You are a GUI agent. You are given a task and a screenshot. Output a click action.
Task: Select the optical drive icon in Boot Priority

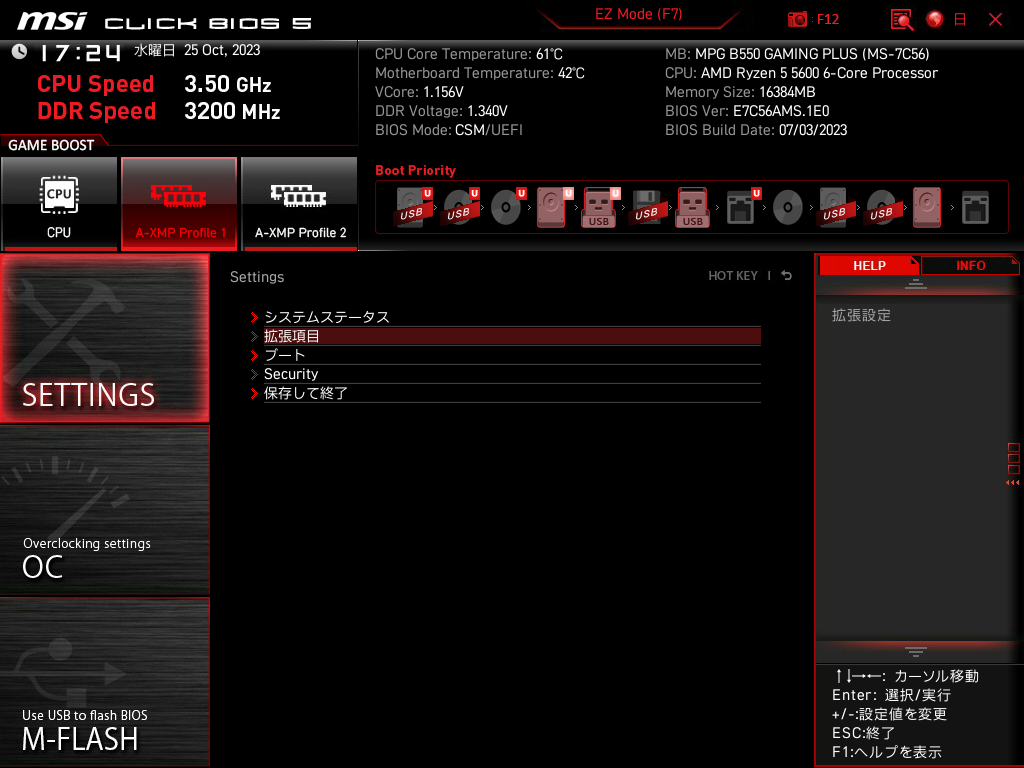[507, 207]
